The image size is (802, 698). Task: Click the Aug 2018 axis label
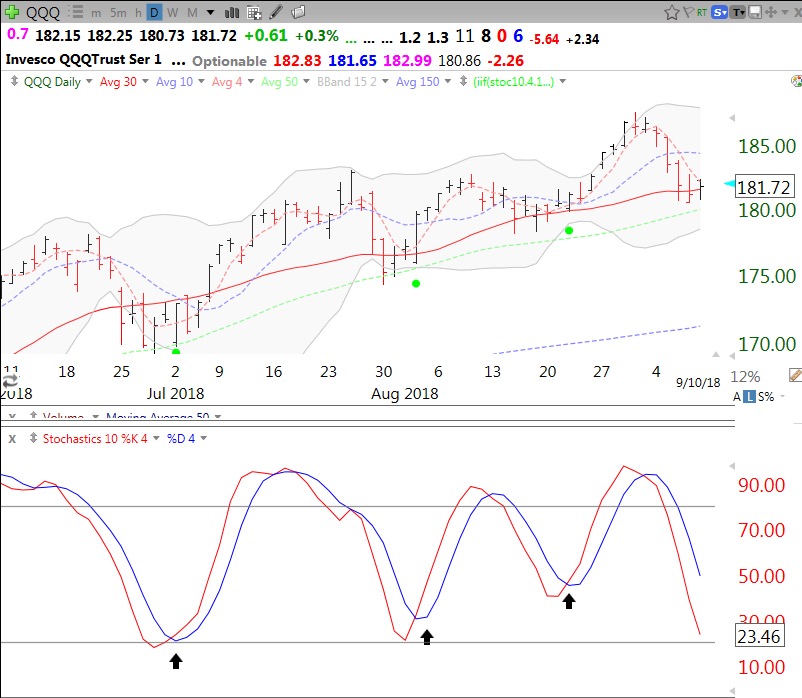click(x=405, y=393)
